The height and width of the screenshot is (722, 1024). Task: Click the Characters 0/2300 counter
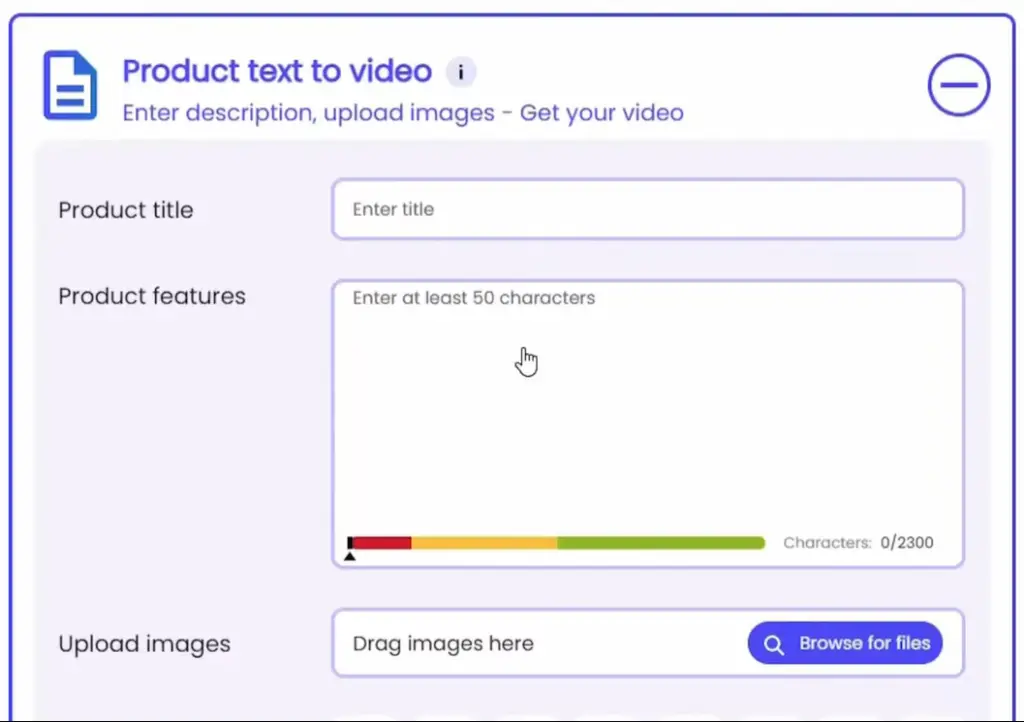858,542
